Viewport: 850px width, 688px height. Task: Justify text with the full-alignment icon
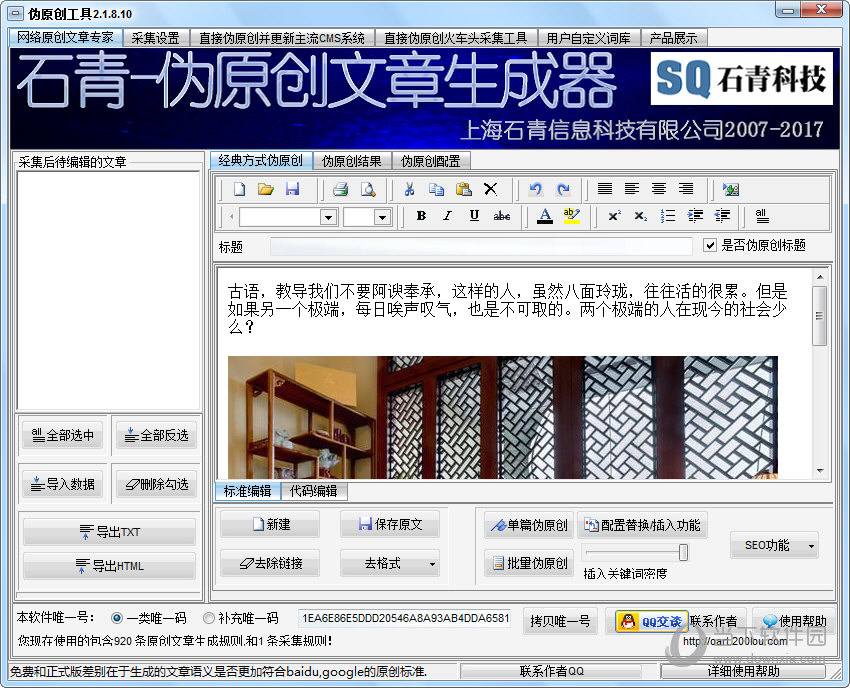tap(604, 189)
